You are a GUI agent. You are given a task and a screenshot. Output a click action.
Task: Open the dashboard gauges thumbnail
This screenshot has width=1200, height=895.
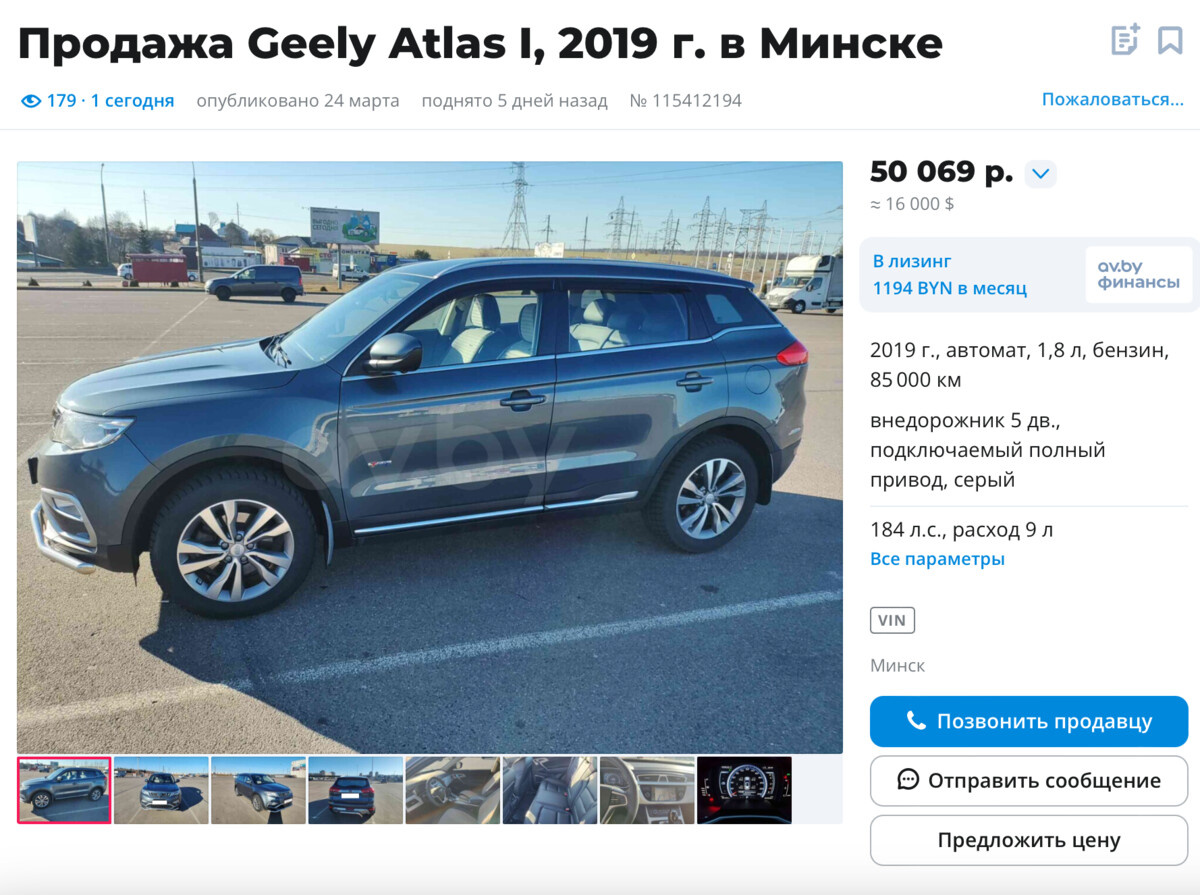(x=744, y=790)
